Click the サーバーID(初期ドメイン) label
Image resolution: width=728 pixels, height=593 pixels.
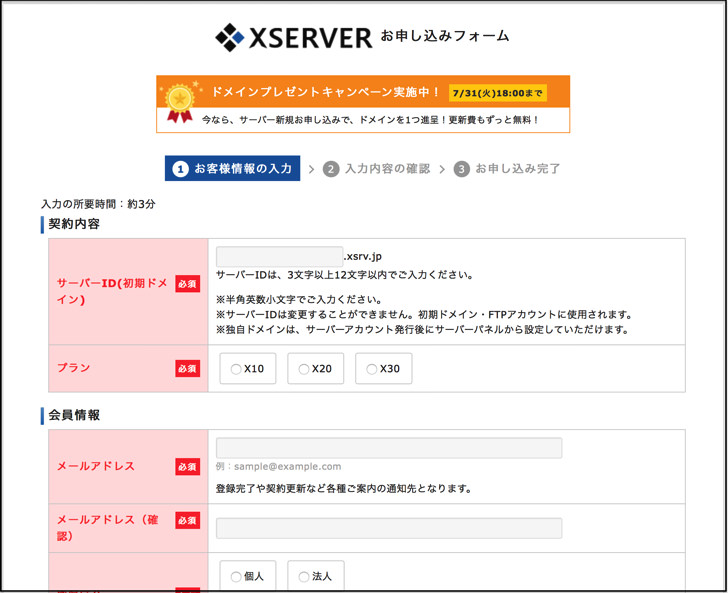tap(112, 291)
